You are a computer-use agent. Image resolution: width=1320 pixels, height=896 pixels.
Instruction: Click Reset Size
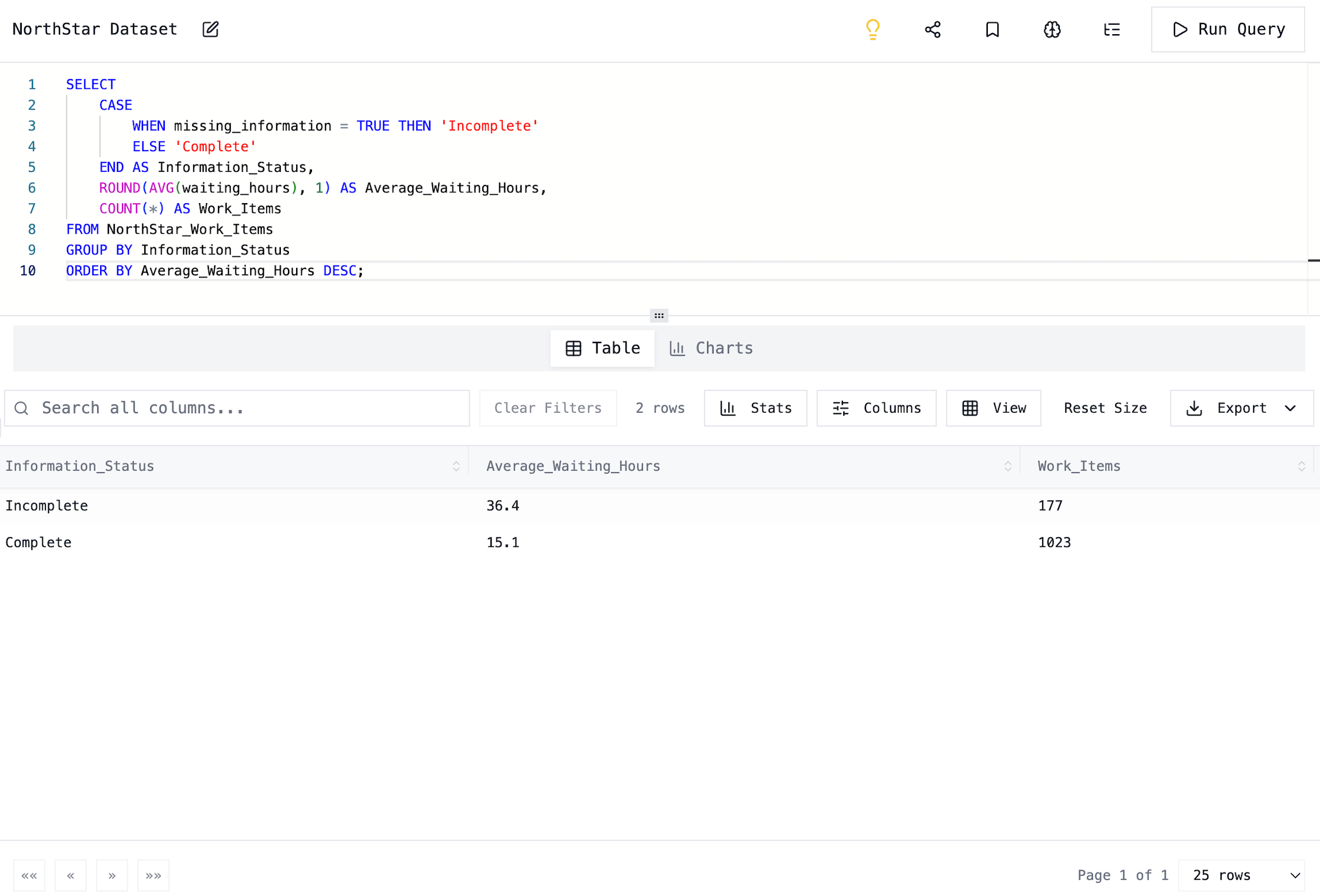1105,408
